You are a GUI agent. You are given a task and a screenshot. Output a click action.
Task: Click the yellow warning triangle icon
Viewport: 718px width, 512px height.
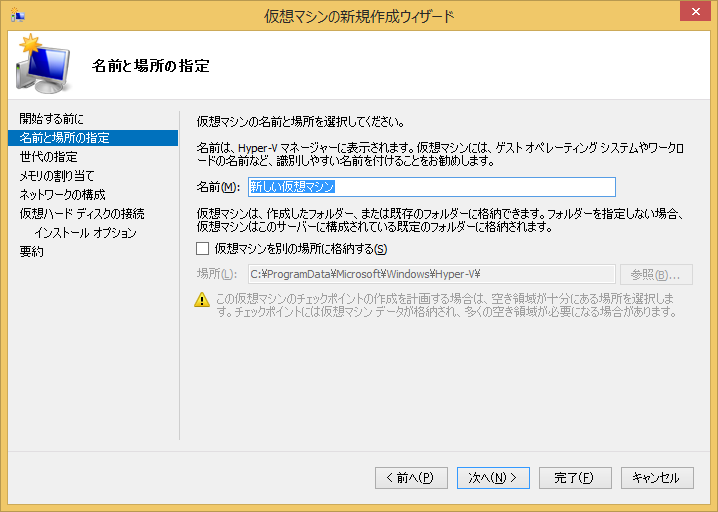point(203,299)
